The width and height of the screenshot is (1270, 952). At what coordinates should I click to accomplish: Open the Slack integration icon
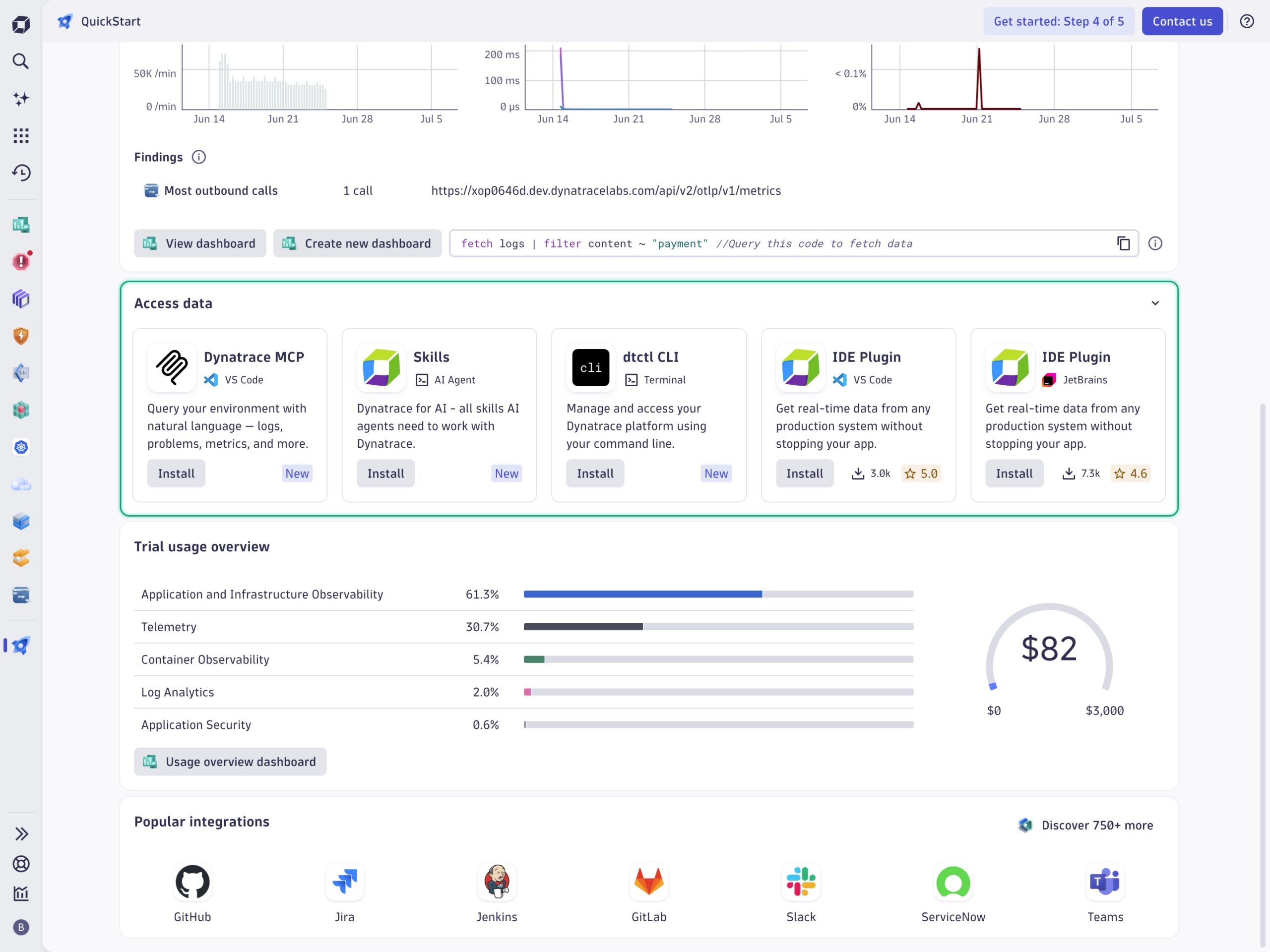click(801, 882)
